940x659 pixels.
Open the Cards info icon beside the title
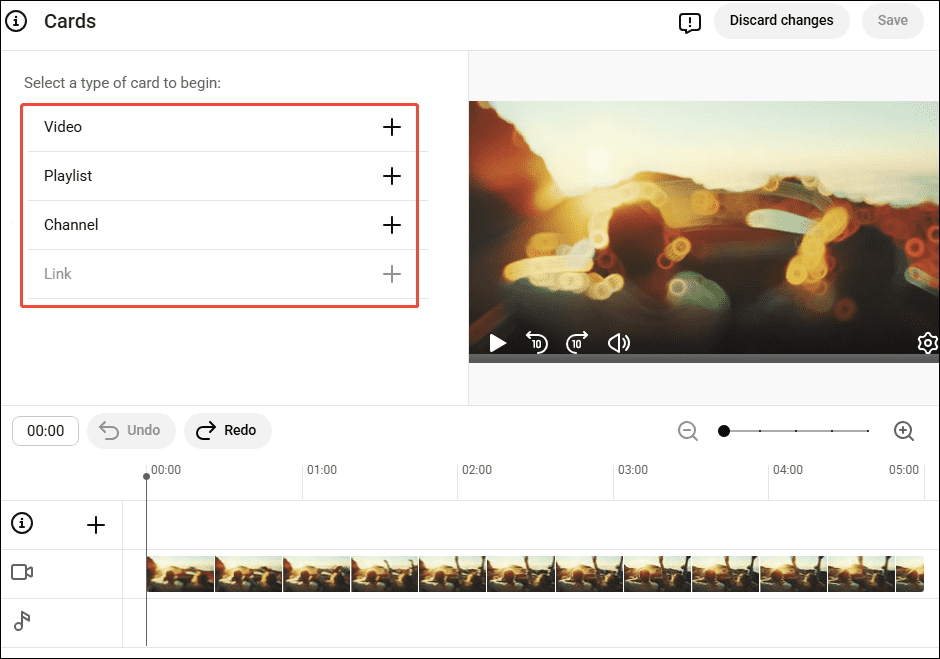tap(16, 21)
